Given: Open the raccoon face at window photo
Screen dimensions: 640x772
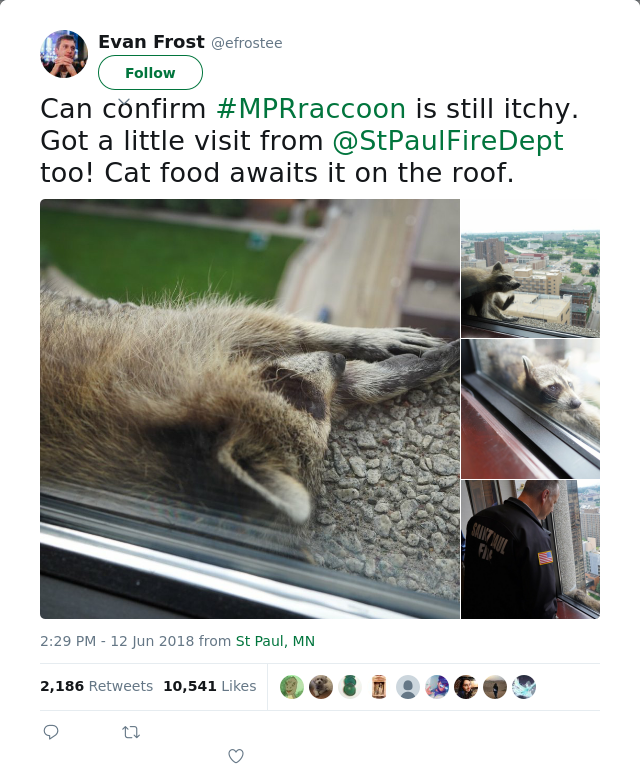Looking at the screenshot, I should 531,409.
